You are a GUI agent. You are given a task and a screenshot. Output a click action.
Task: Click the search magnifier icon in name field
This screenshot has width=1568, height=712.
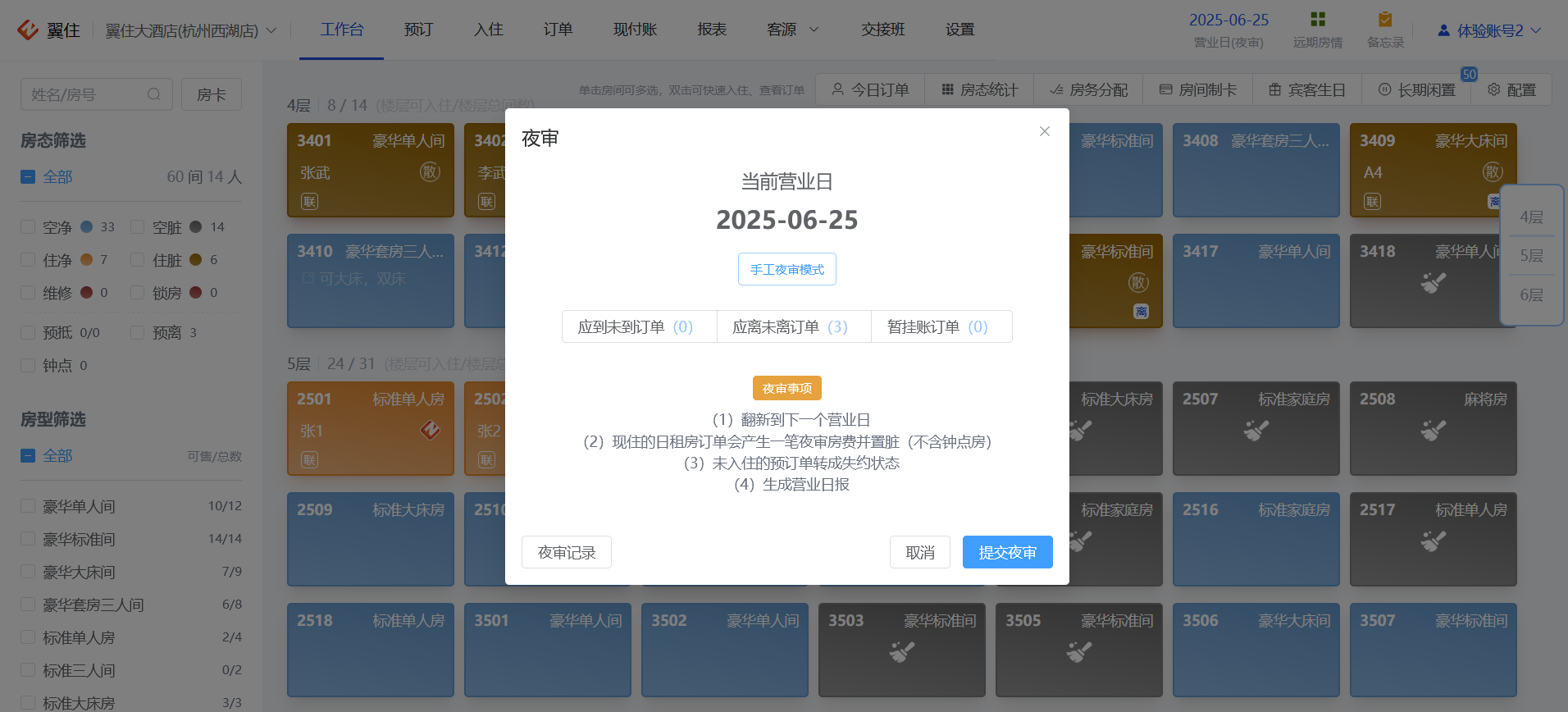[x=154, y=94]
